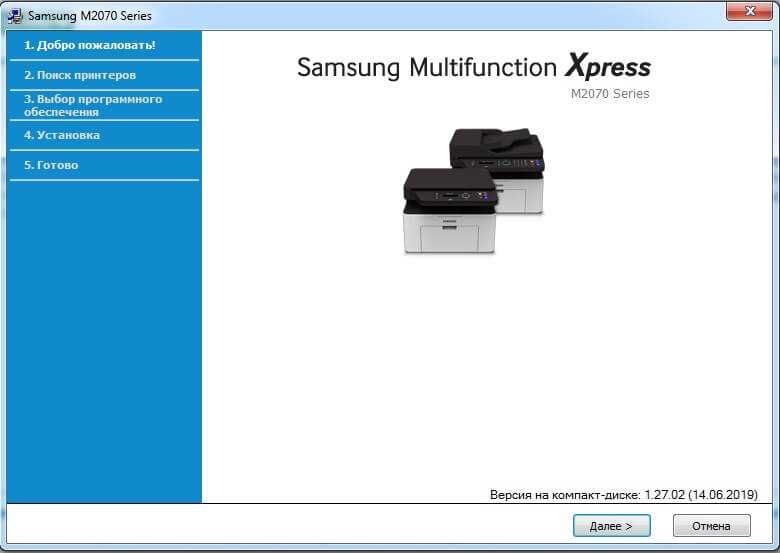Click the Samsung M2070 Series window title
Image resolution: width=780 pixels, height=553 pixels.
[x=90, y=16]
